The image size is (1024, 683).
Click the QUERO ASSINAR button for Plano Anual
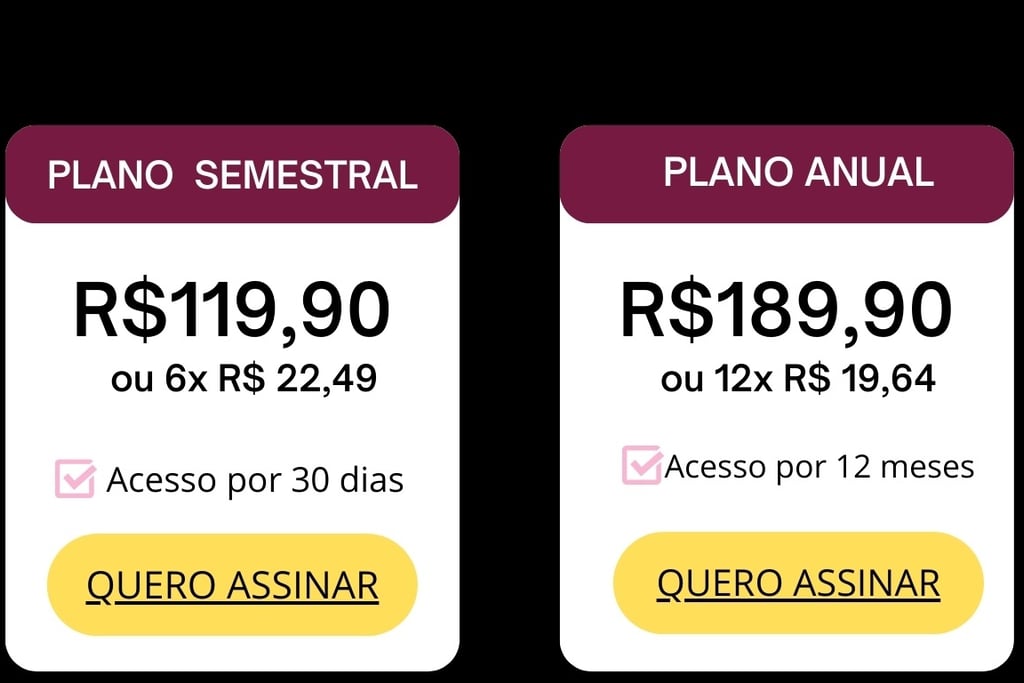(x=798, y=582)
